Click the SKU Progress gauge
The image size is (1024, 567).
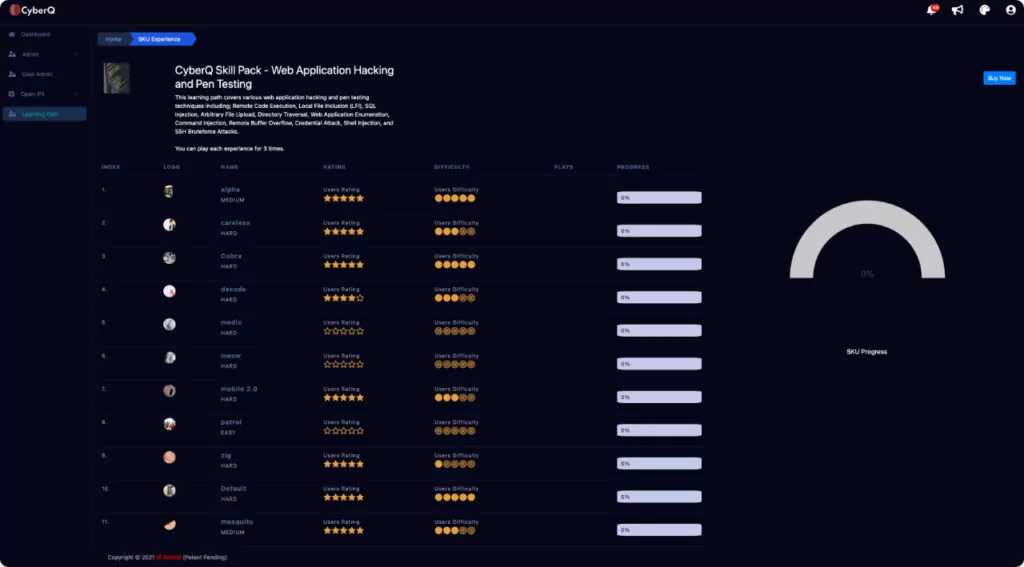point(867,240)
